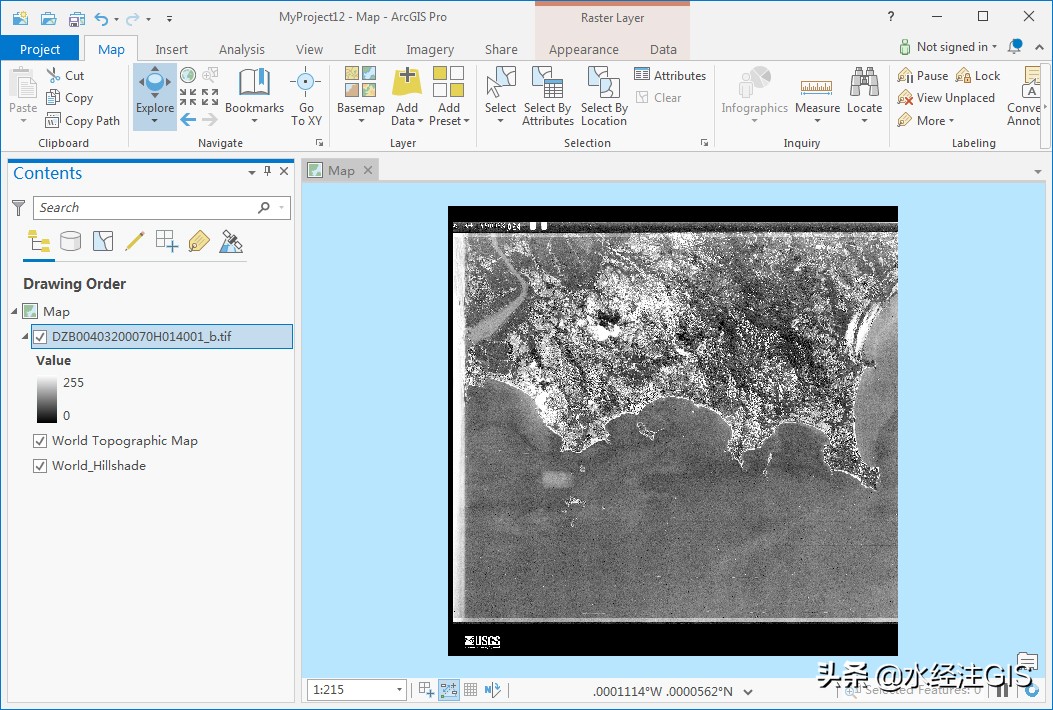The width and height of the screenshot is (1053, 710).
Task: Open the map scale 1:215 dropdown
Action: click(399, 689)
